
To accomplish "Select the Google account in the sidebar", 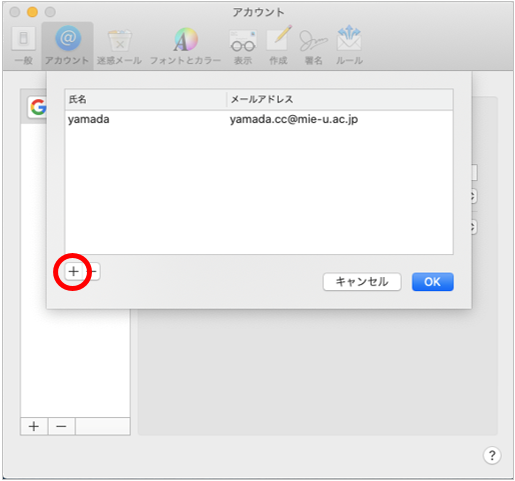I will click(x=37, y=107).
